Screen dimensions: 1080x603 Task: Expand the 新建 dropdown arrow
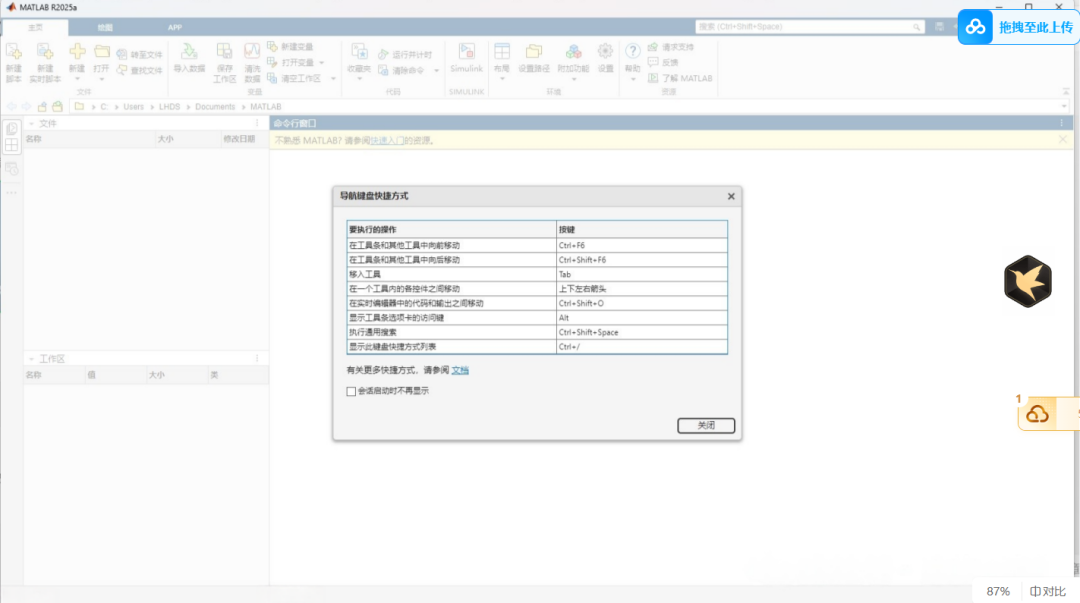77,79
